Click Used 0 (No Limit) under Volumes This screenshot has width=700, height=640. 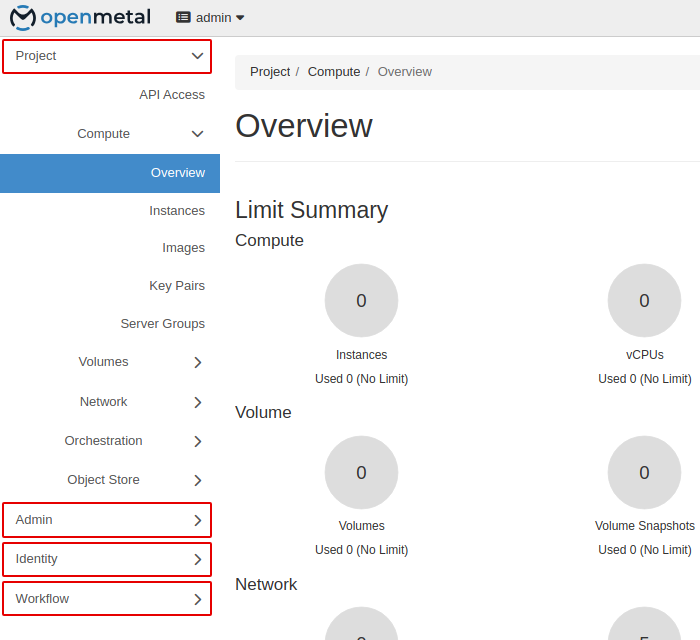pos(362,550)
